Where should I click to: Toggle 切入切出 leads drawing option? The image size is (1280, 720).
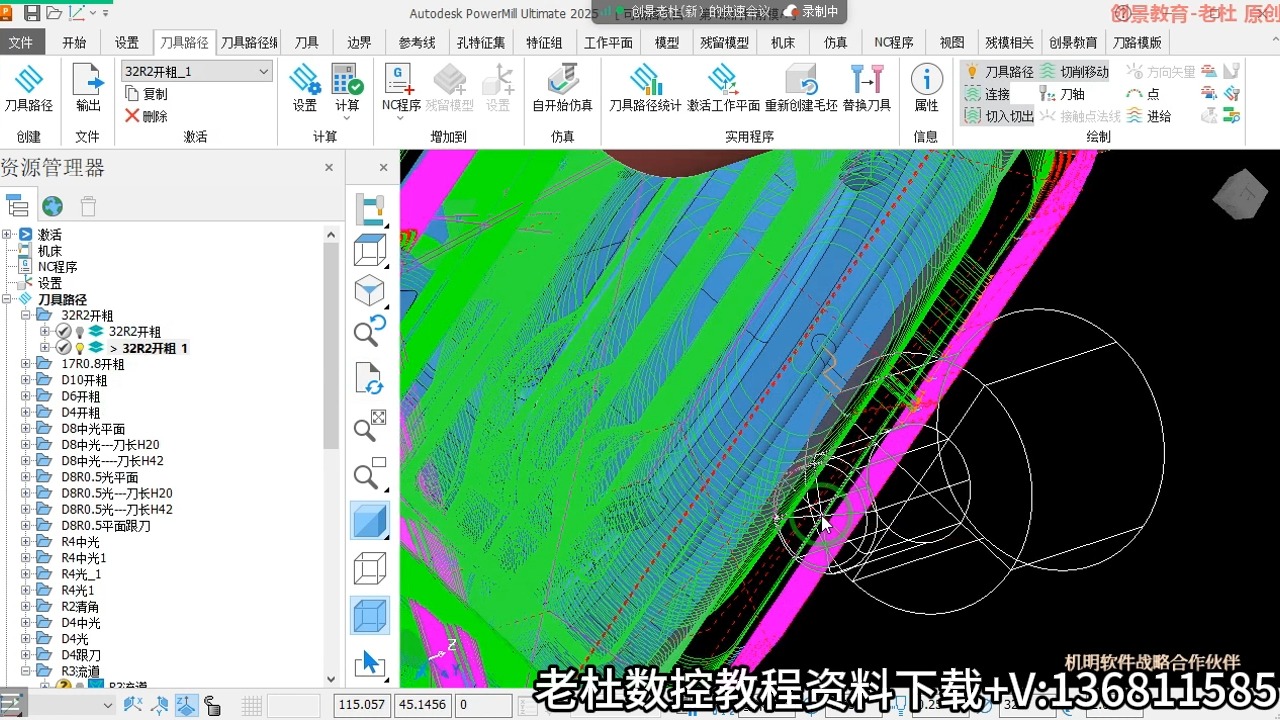pyautogui.click(x=998, y=115)
